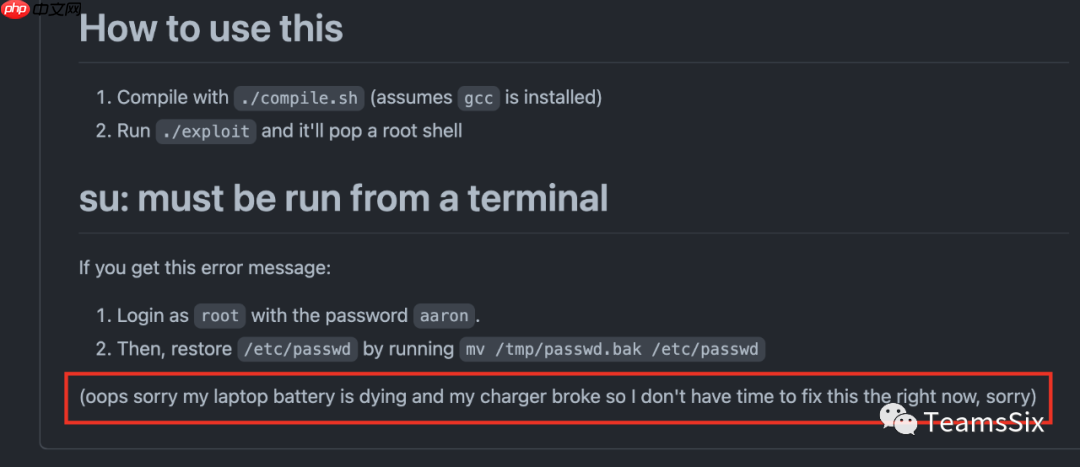Click the gcc inline code snippet
1080x467 pixels.
pos(478,98)
